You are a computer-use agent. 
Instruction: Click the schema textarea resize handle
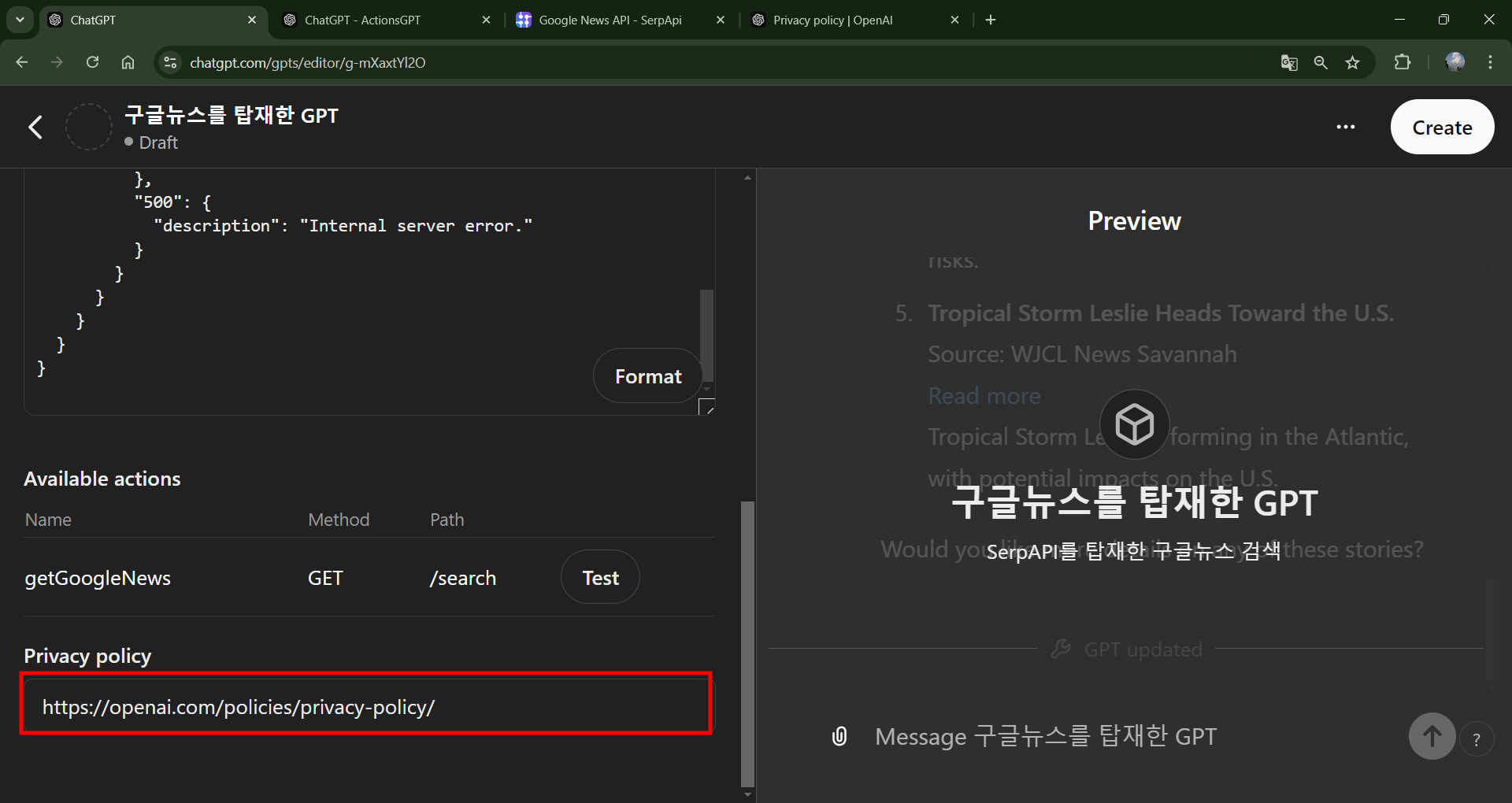(707, 407)
